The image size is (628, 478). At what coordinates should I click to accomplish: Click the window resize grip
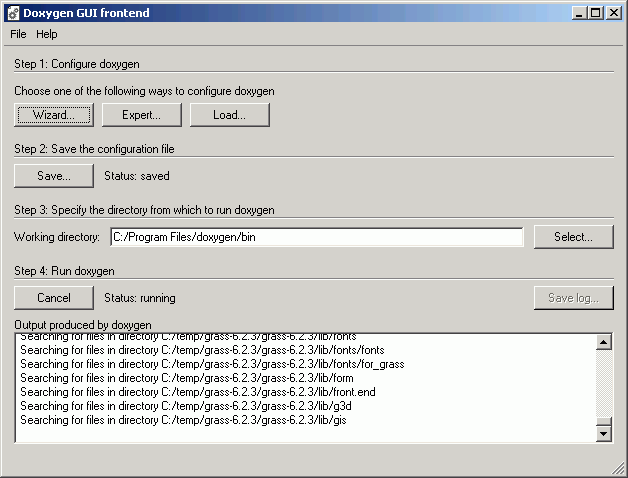tap(619, 469)
